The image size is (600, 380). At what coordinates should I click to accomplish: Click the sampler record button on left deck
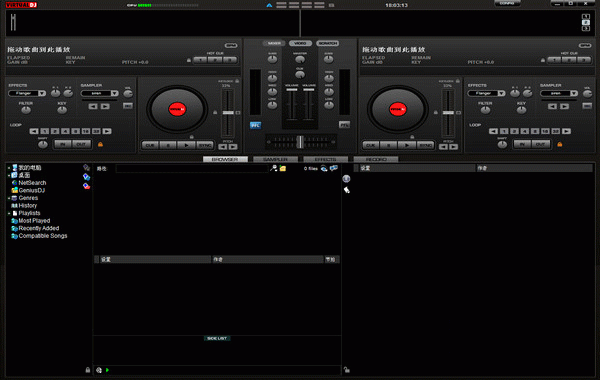[128, 106]
